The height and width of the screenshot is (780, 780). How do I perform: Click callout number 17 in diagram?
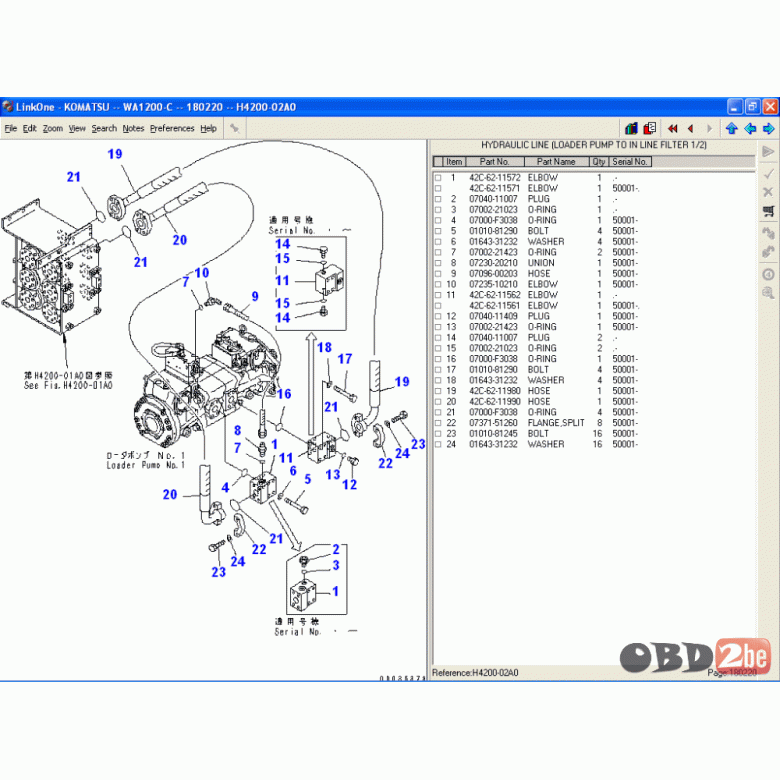pos(345,359)
